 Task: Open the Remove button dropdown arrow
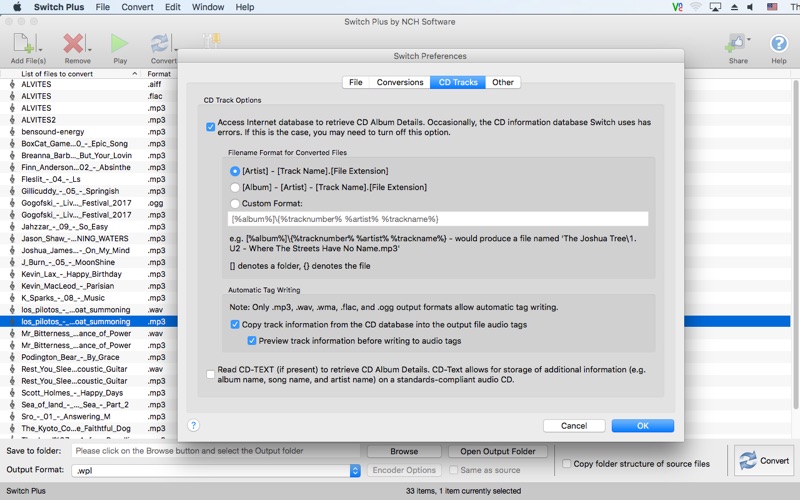(89, 49)
